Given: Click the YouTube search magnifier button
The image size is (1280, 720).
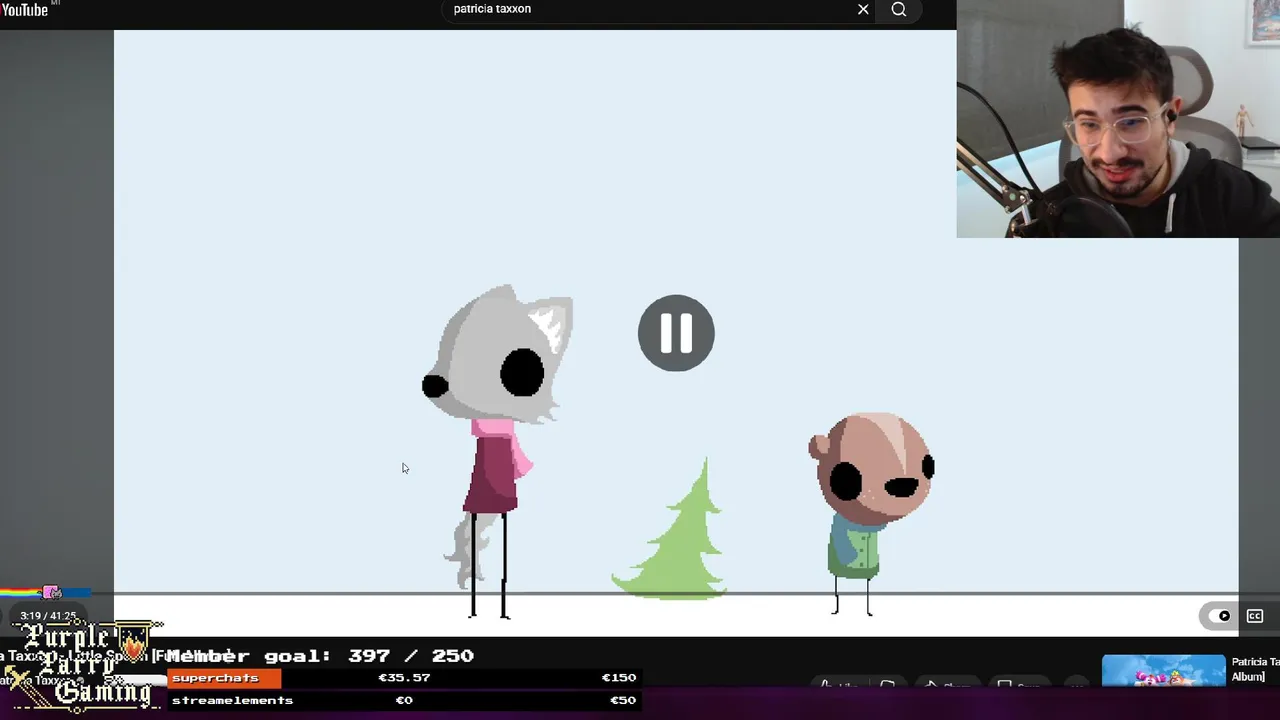Looking at the screenshot, I should click(x=899, y=9).
